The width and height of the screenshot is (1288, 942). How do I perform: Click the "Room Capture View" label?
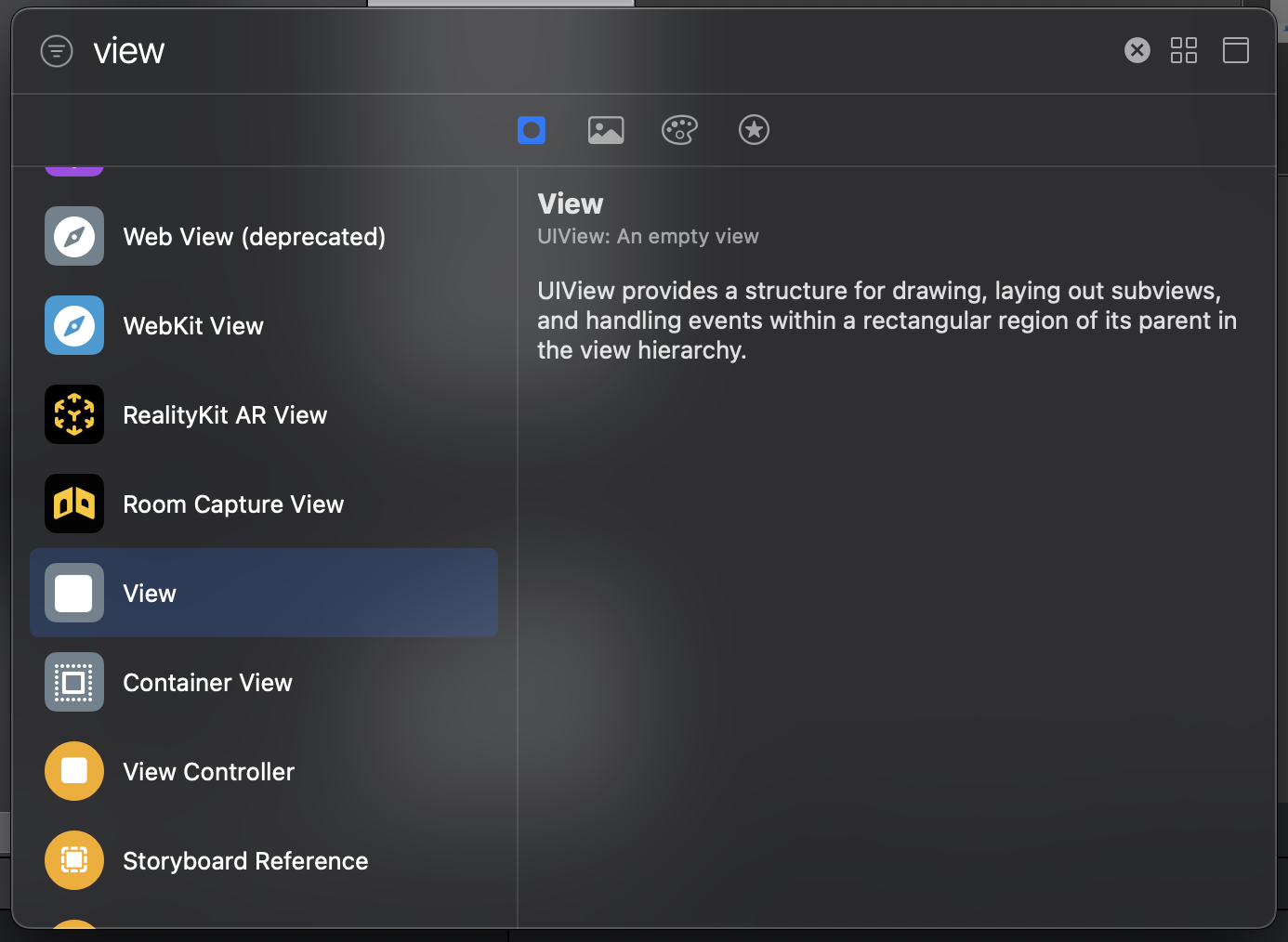(233, 504)
